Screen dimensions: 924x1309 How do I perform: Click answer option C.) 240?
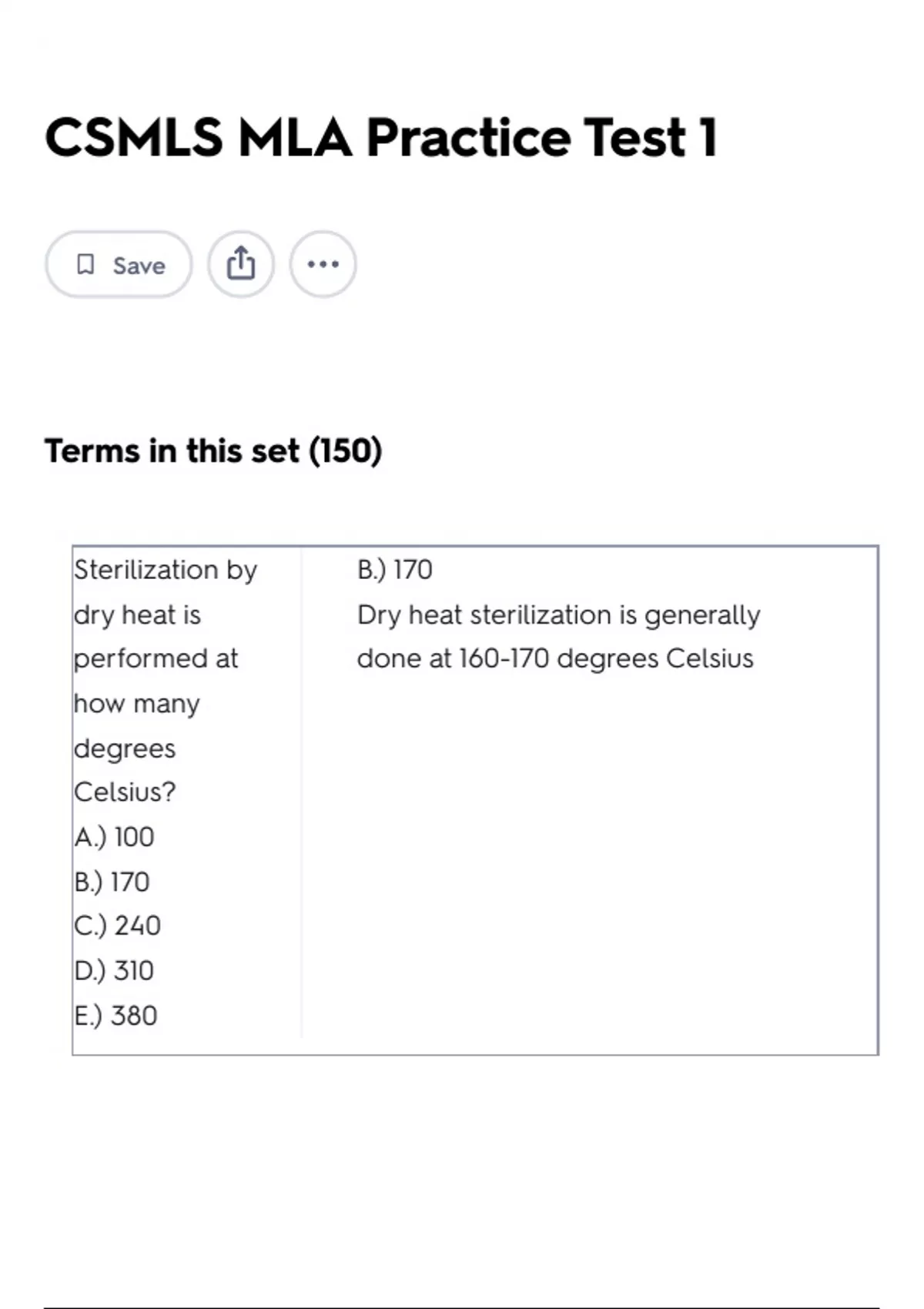118,926
